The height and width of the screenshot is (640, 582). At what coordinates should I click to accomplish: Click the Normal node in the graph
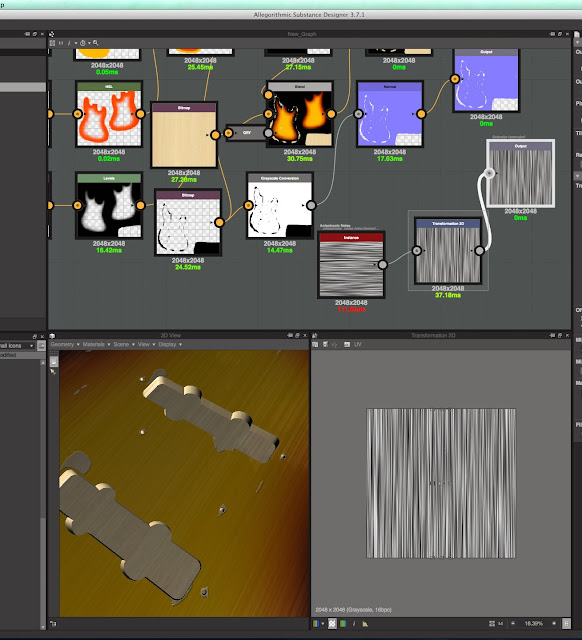390,114
